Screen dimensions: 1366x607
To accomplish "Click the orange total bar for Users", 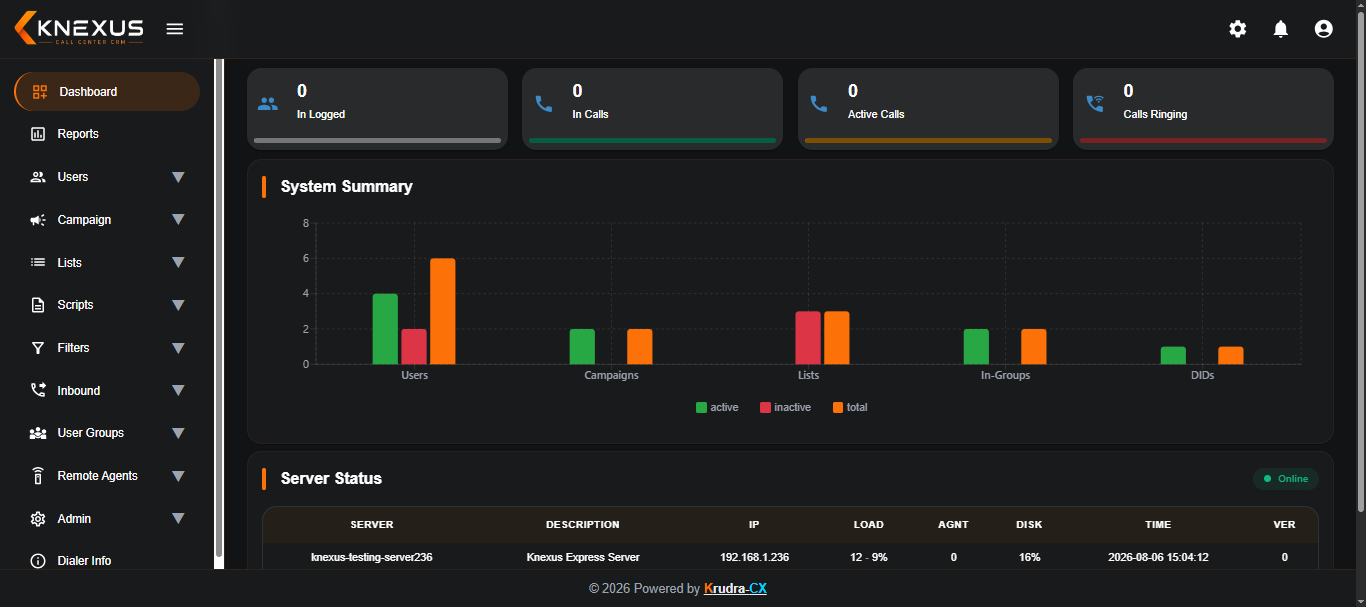I will [x=443, y=311].
